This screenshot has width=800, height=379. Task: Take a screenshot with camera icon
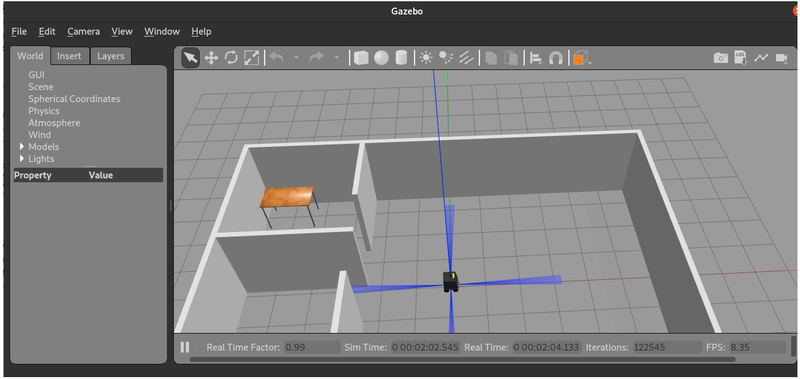click(x=720, y=58)
